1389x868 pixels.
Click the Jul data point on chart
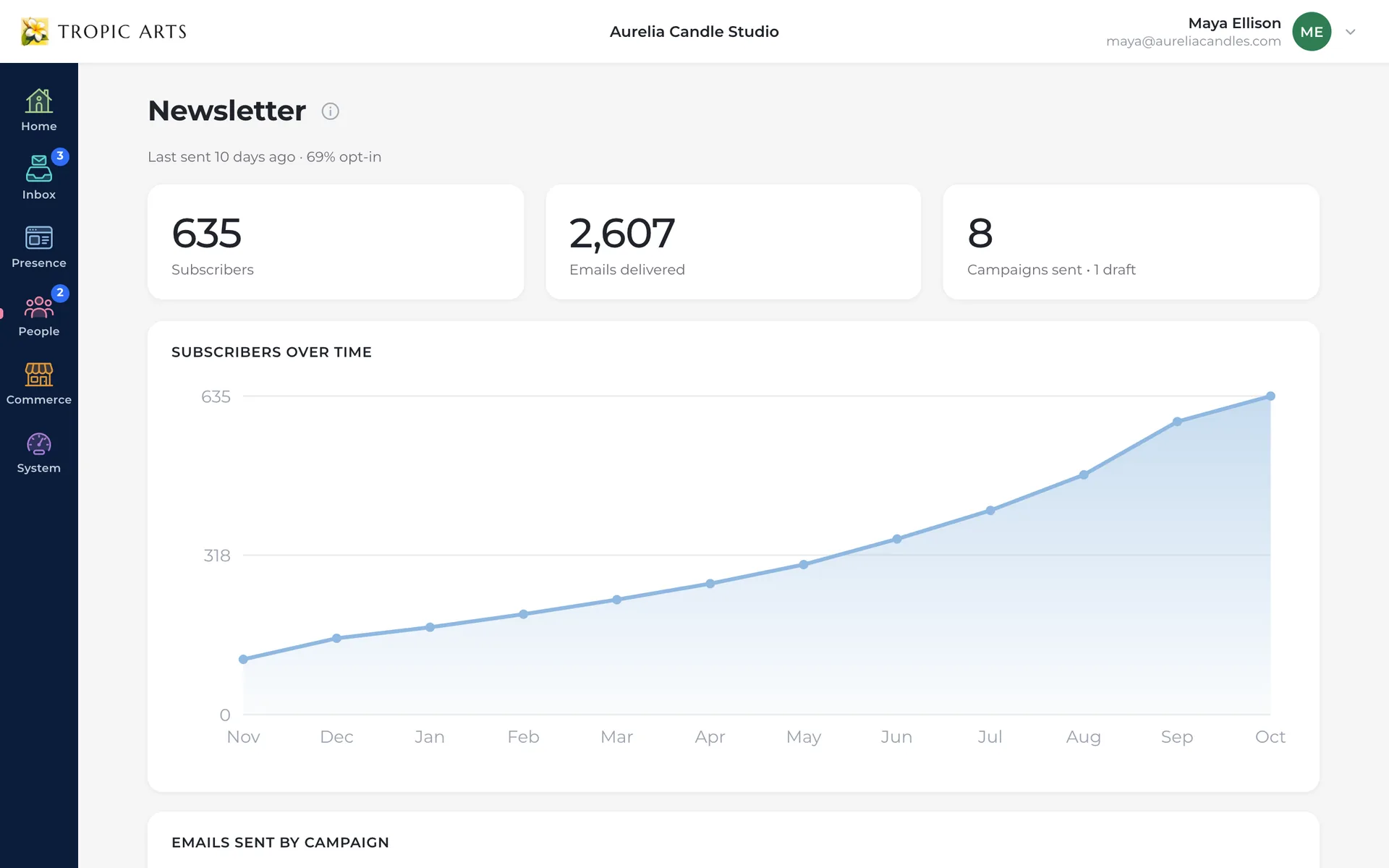990,511
